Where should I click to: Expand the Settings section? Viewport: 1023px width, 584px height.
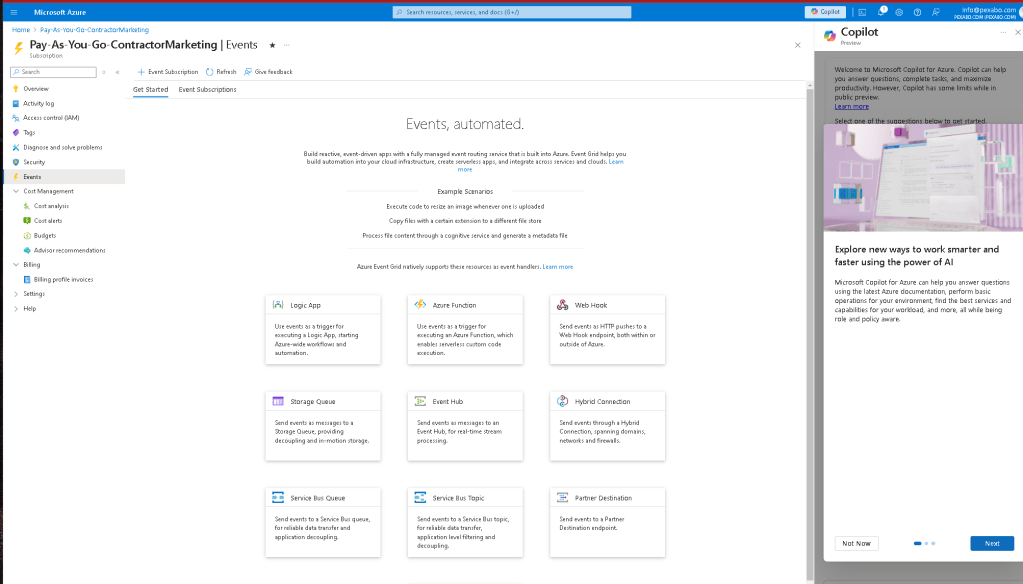16,294
